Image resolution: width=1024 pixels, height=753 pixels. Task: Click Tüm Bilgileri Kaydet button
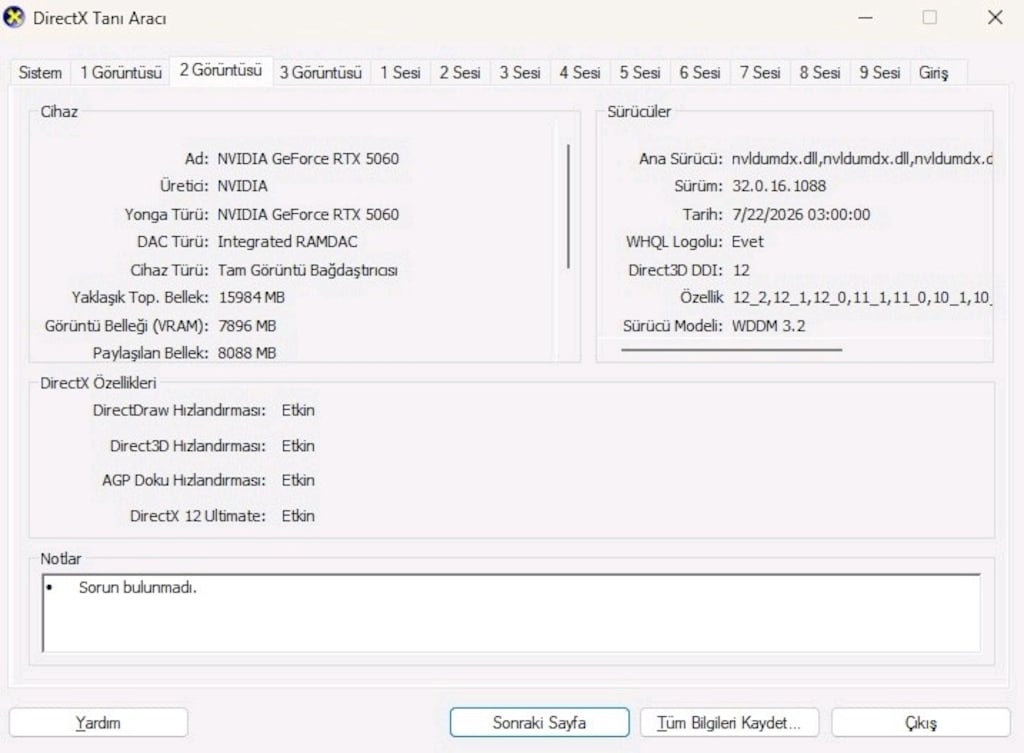729,723
